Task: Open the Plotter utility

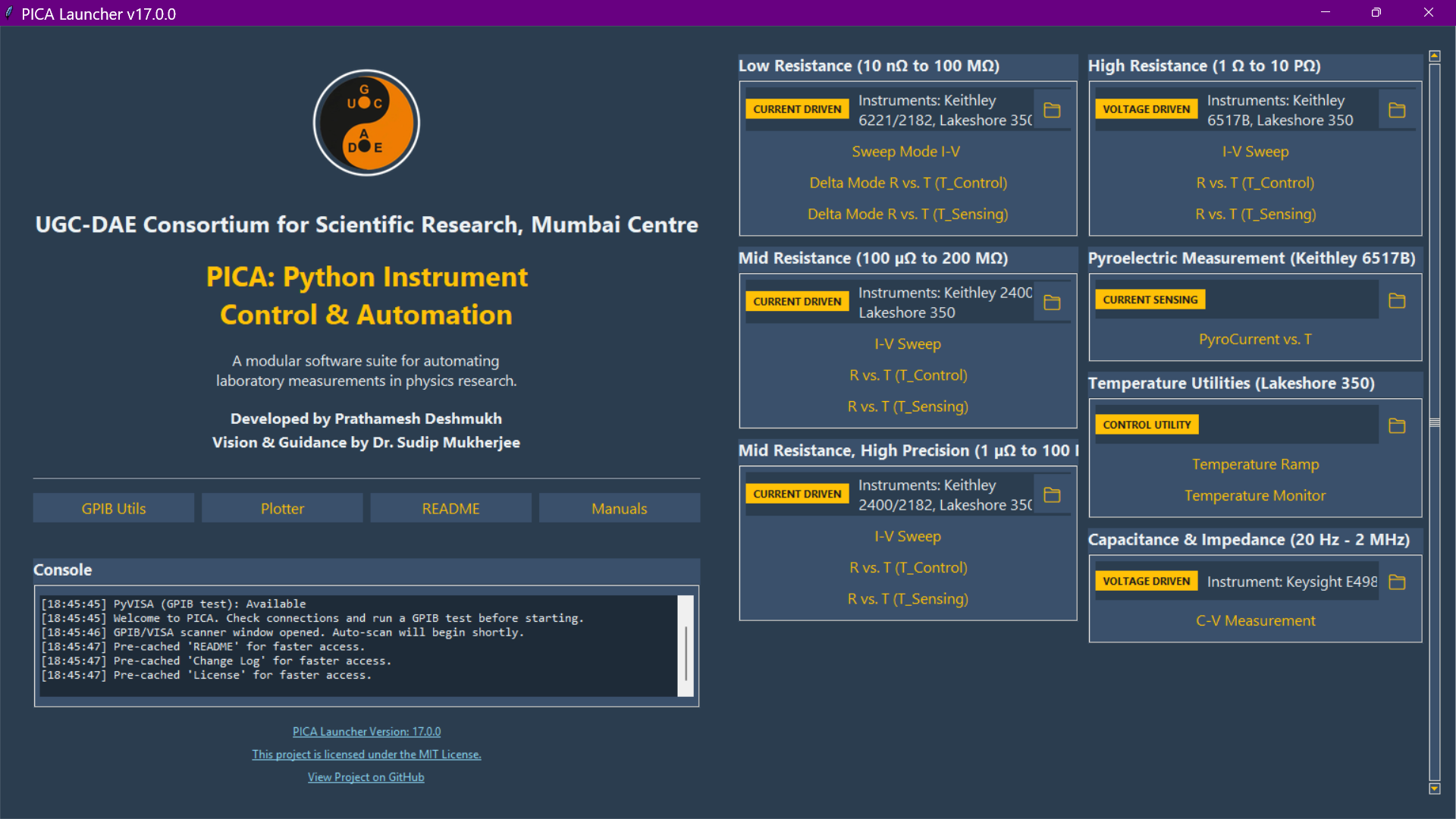Action: point(282,509)
